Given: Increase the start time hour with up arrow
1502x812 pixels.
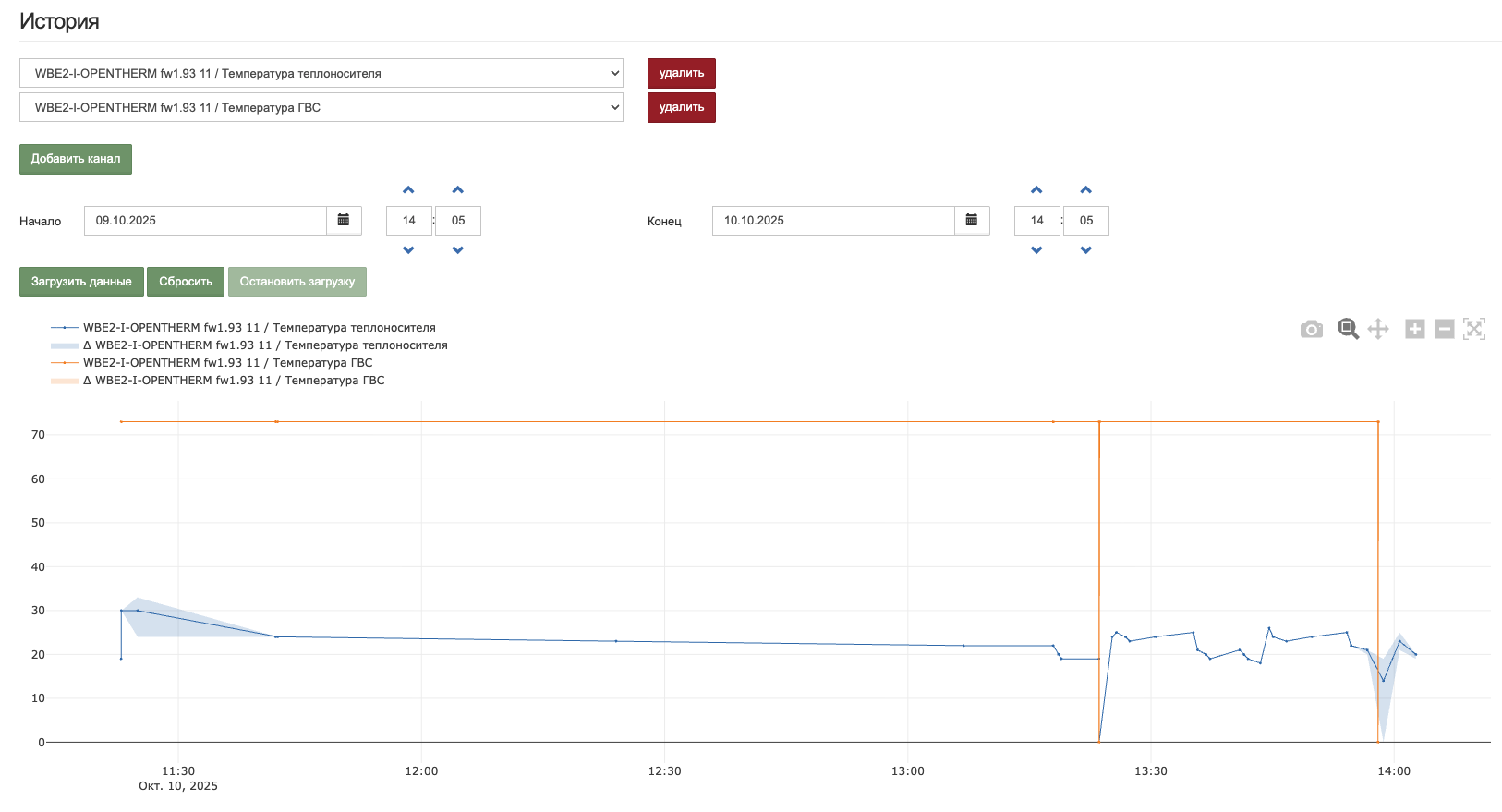Looking at the screenshot, I should 408,190.
